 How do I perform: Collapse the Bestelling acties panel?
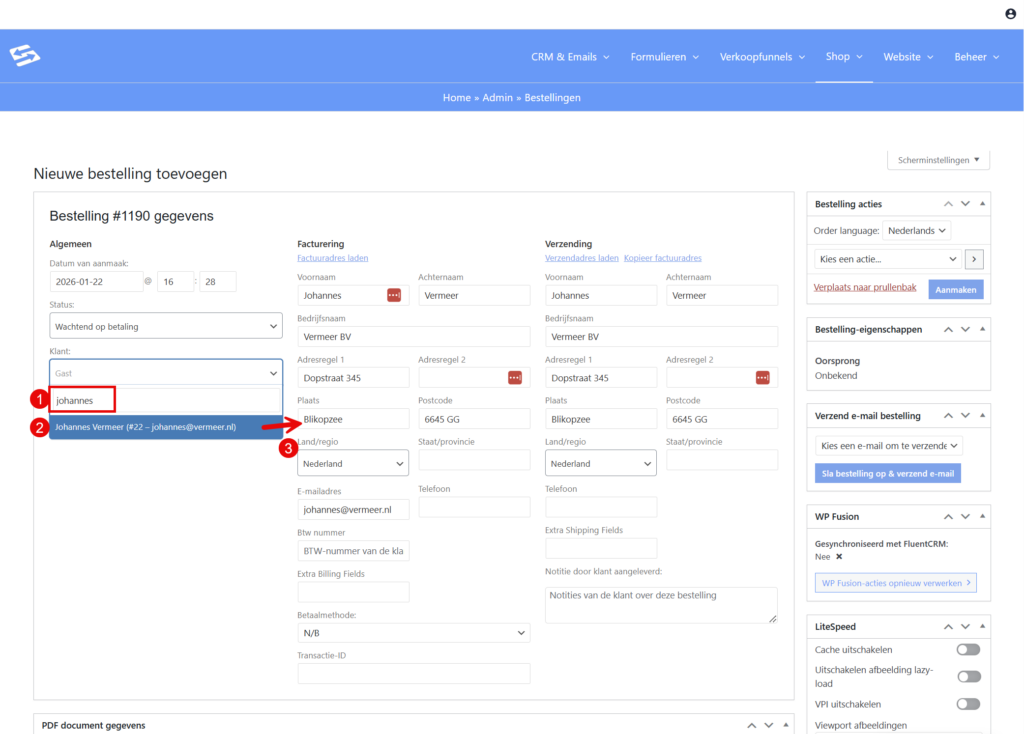tap(982, 204)
